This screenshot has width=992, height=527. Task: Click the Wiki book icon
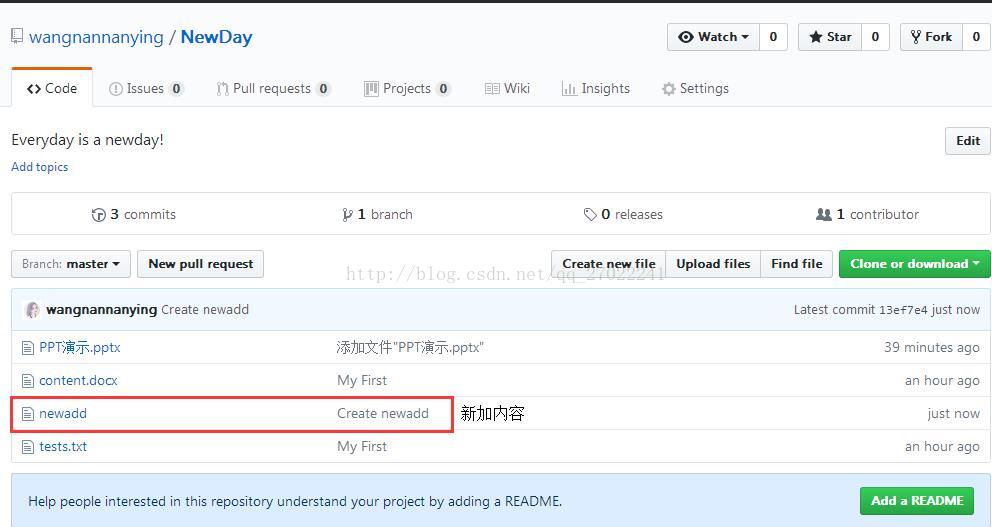(492, 89)
